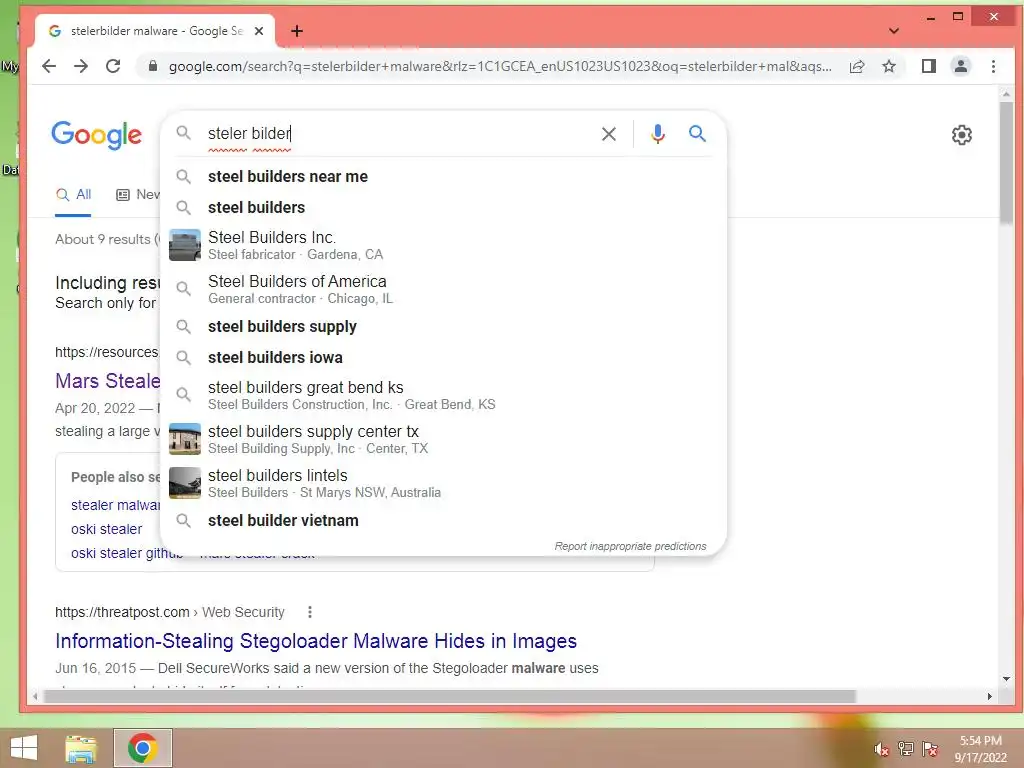Open Google quick settings gear
1024x768 pixels.
pyautogui.click(x=961, y=135)
